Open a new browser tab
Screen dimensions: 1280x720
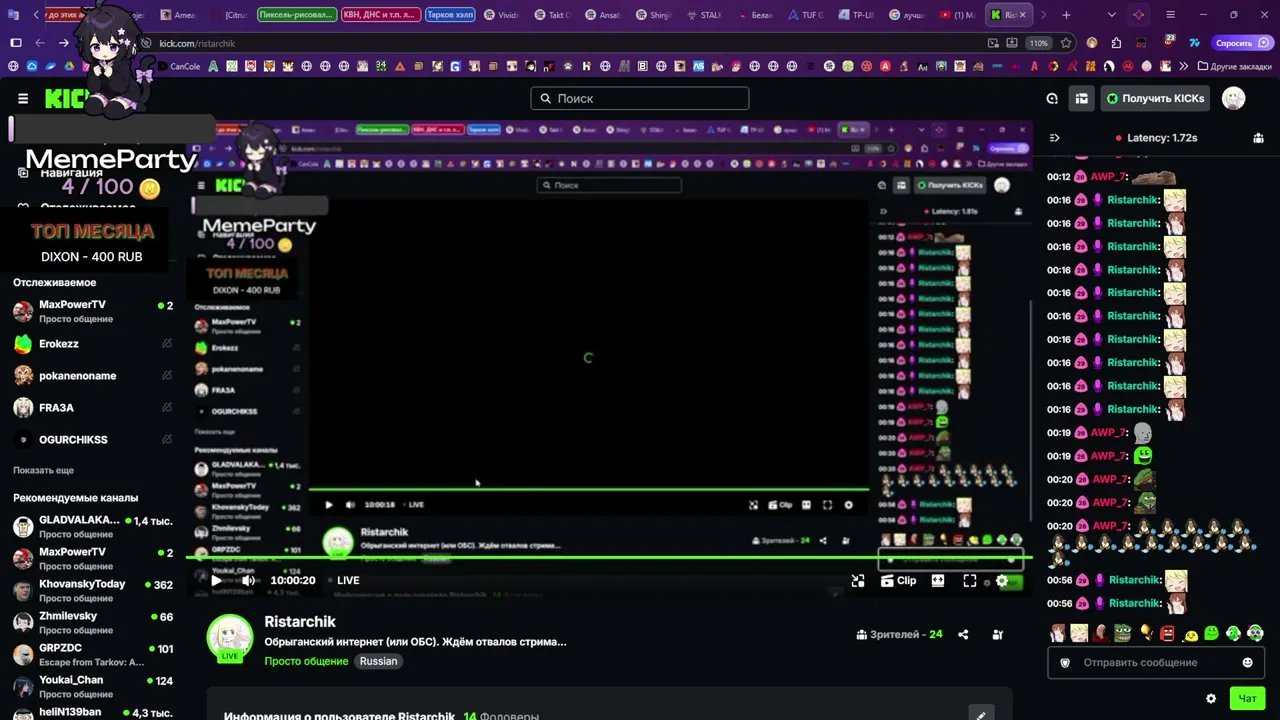coord(1066,15)
